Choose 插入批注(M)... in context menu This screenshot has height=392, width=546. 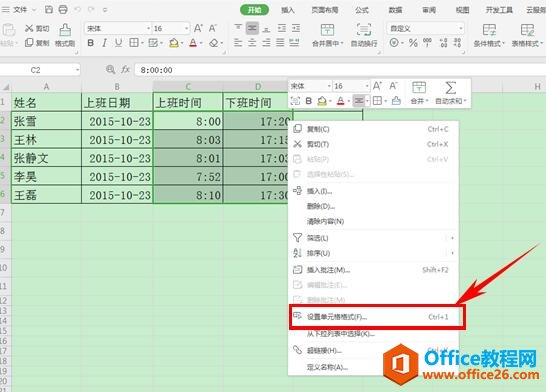(373, 270)
